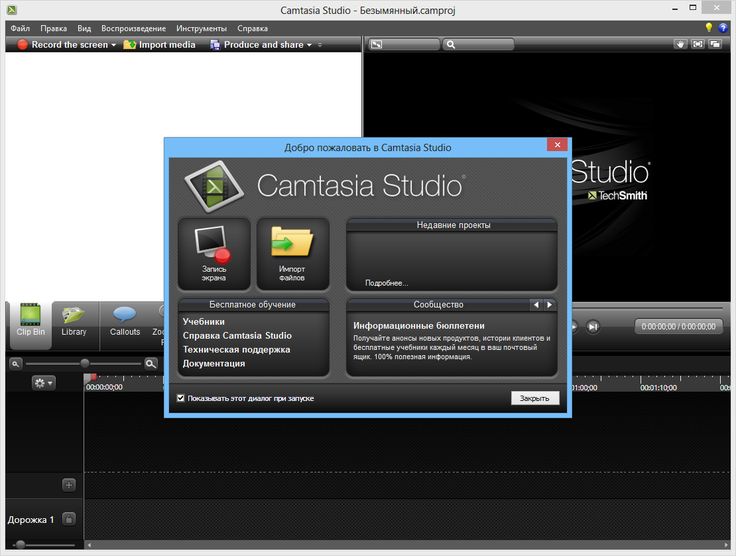Click the timeline zoom out magnifier
This screenshot has width=736, height=556.
(x=15, y=364)
